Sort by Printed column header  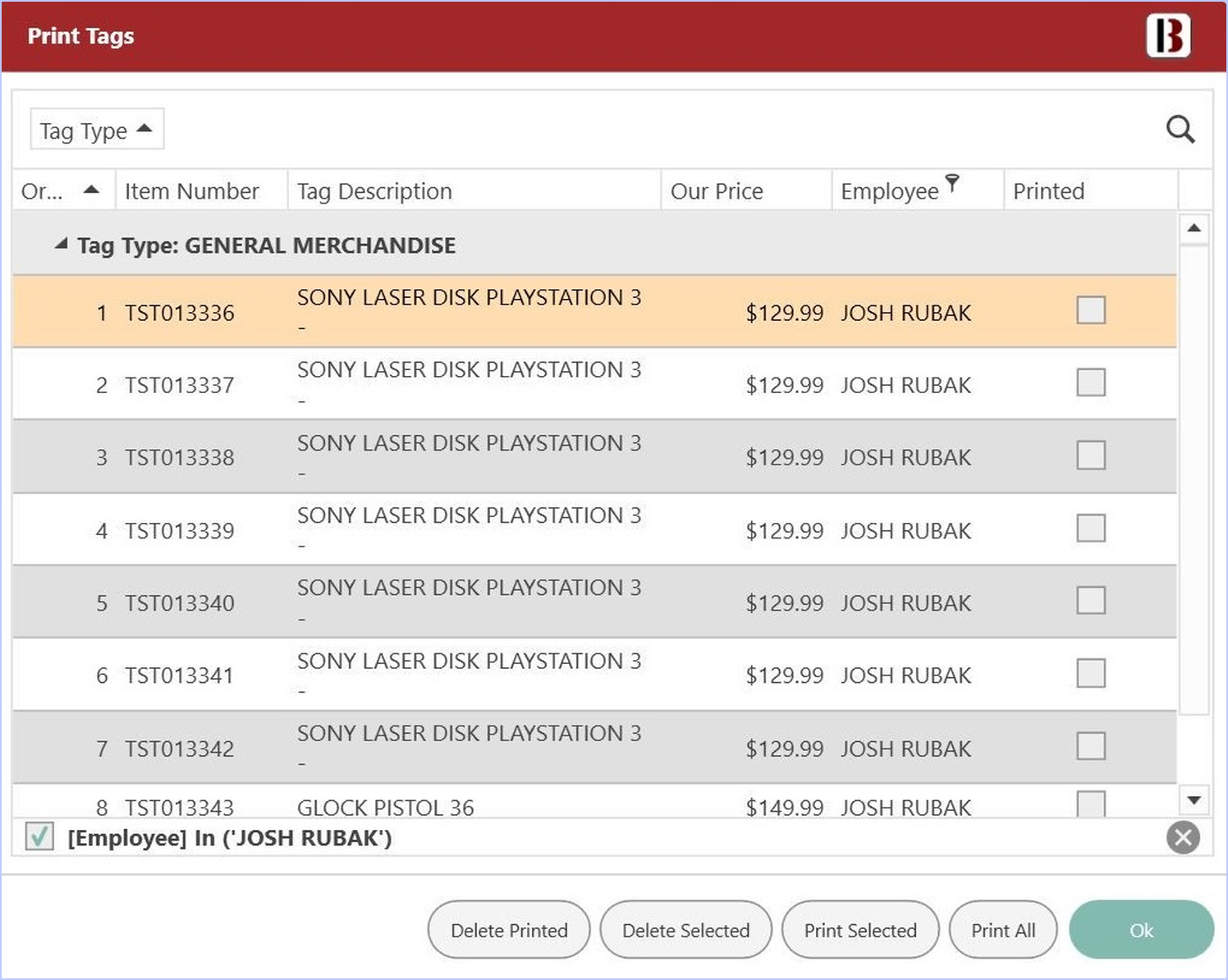tap(1090, 190)
